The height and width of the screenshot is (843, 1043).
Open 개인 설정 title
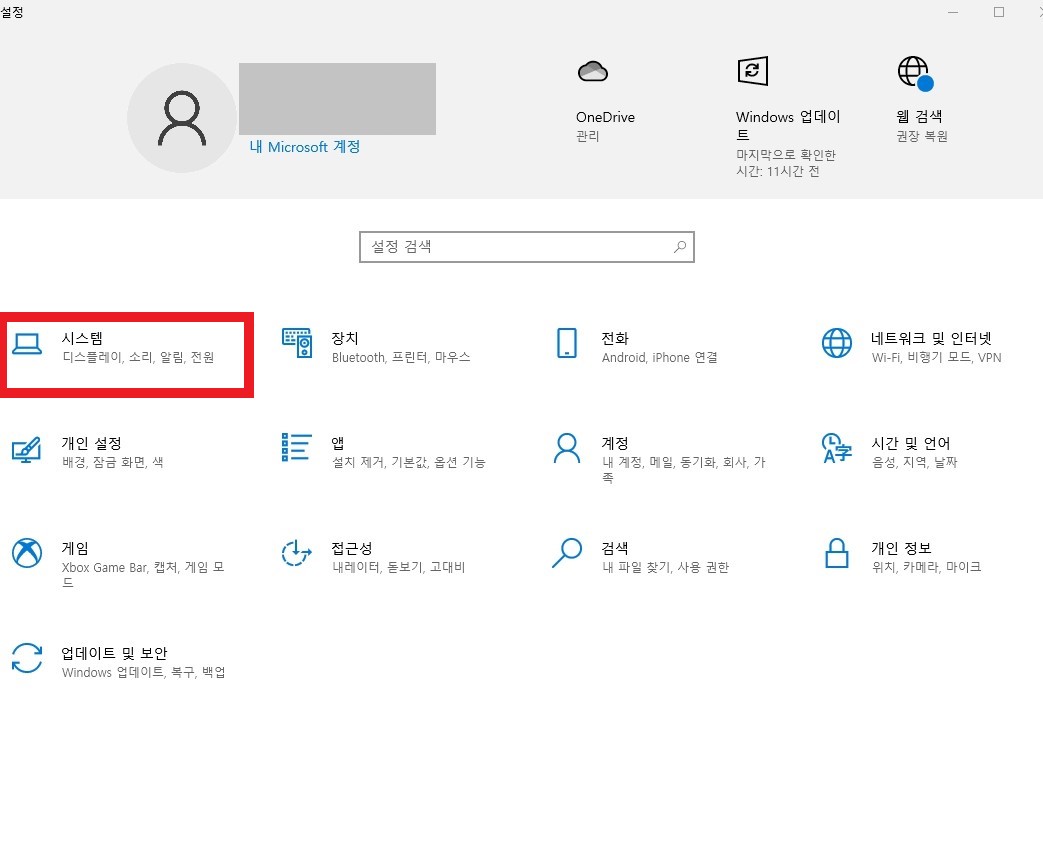point(92,443)
